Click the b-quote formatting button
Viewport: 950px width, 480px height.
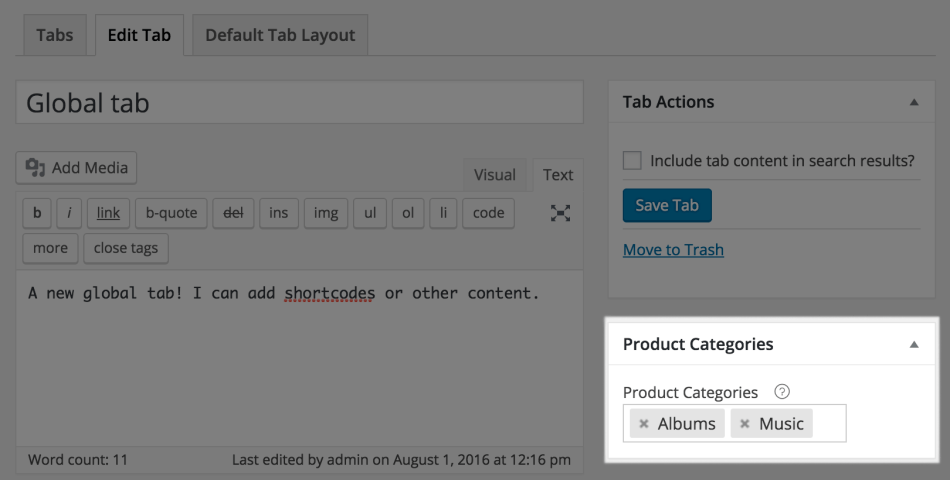171,213
